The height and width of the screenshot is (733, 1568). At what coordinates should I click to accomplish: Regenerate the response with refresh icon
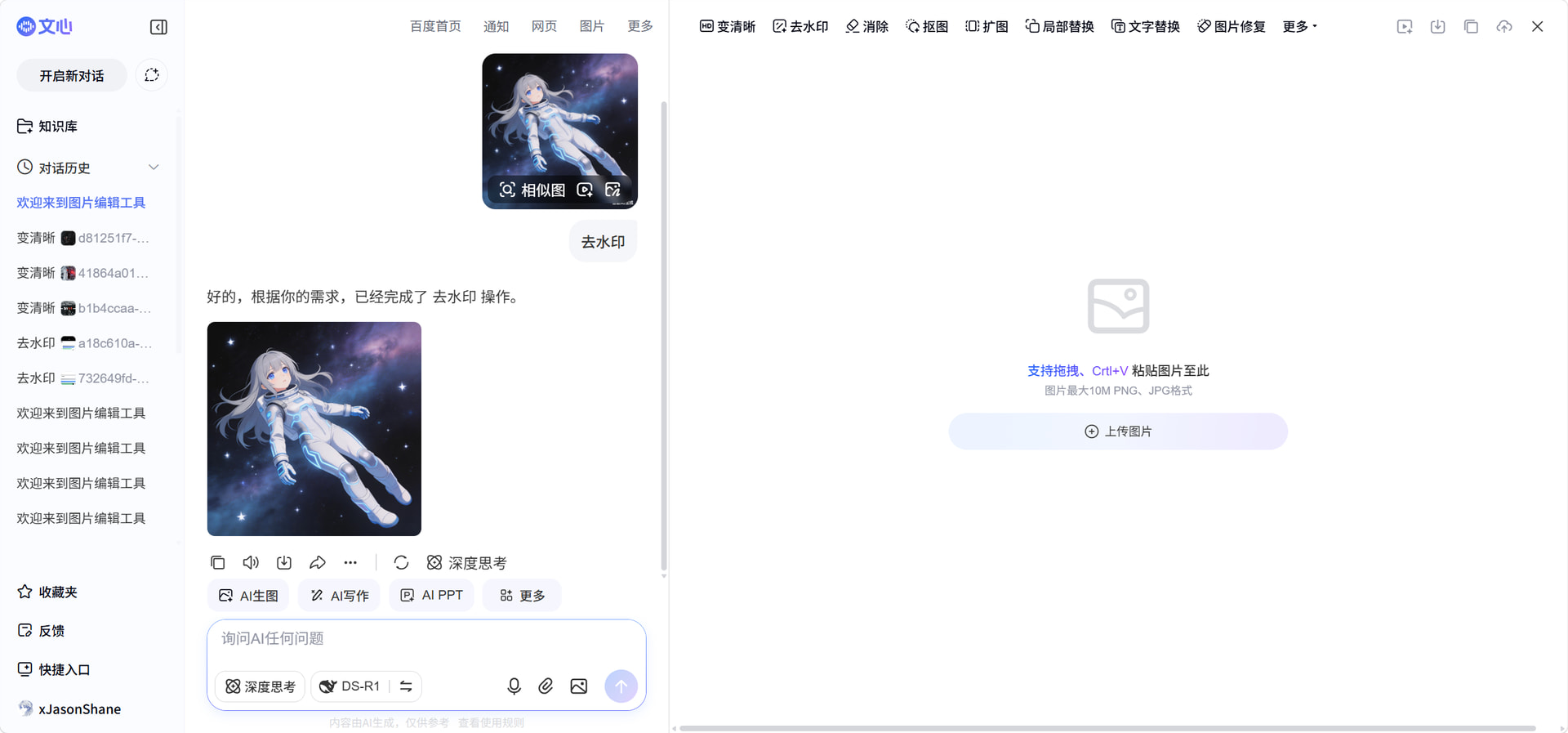pyautogui.click(x=401, y=562)
